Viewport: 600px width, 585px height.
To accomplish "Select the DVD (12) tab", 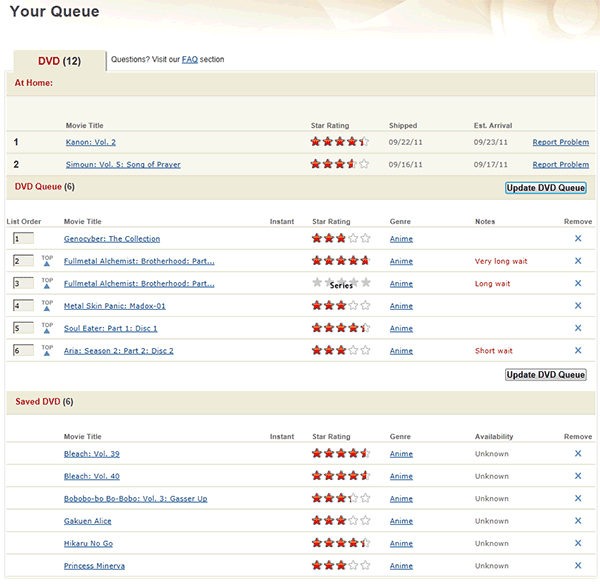I will [60, 61].
